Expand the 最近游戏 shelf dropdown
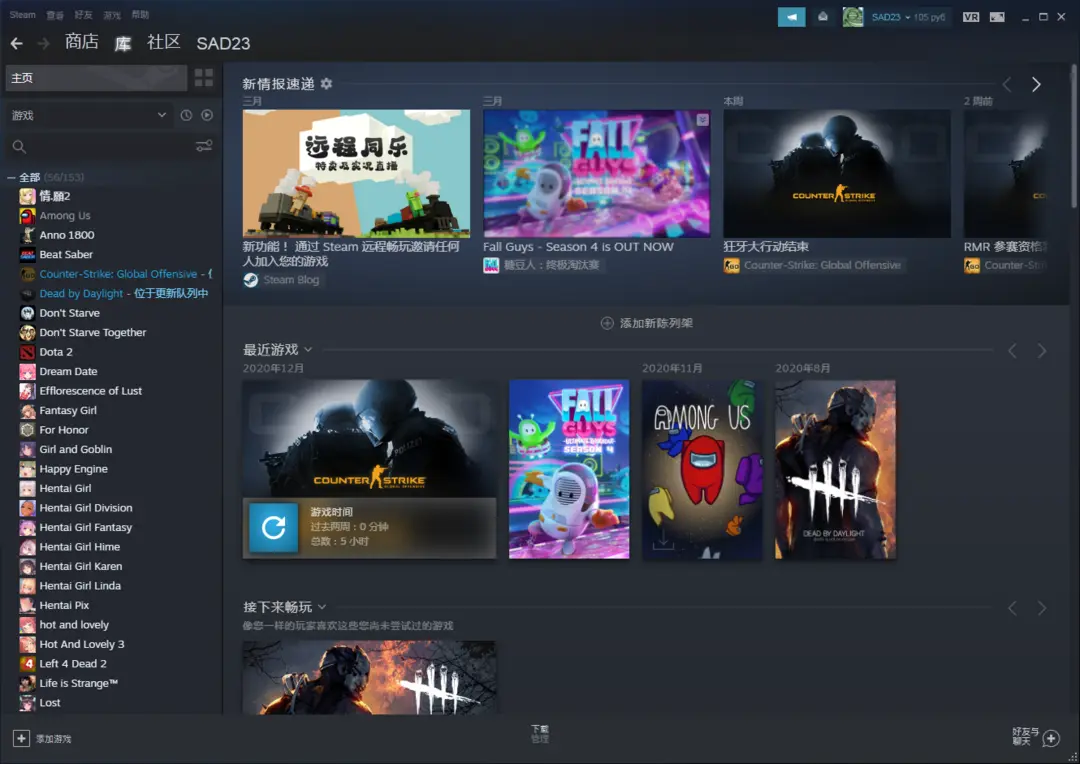The width and height of the screenshot is (1080, 764). click(x=308, y=350)
